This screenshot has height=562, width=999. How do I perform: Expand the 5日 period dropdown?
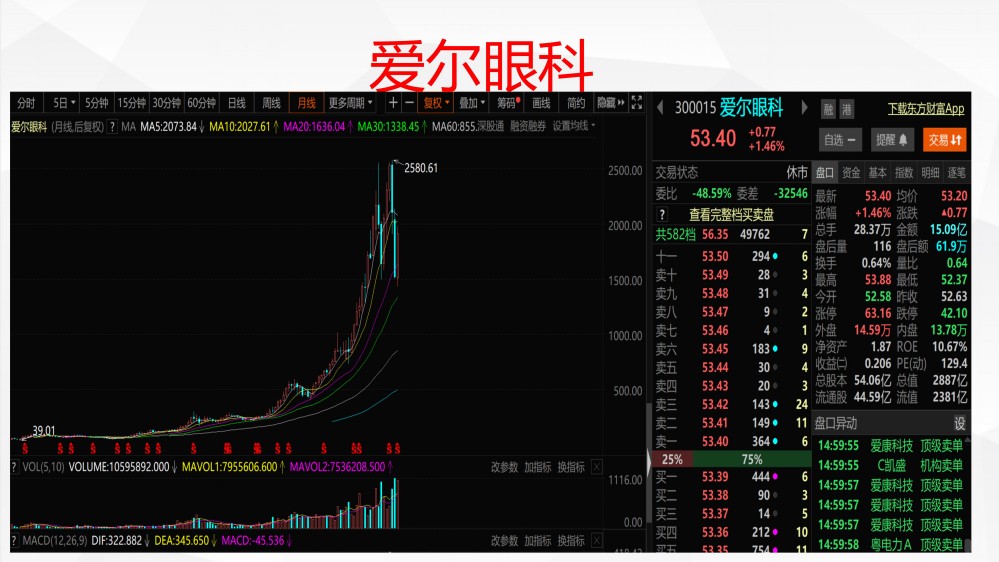coord(64,103)
